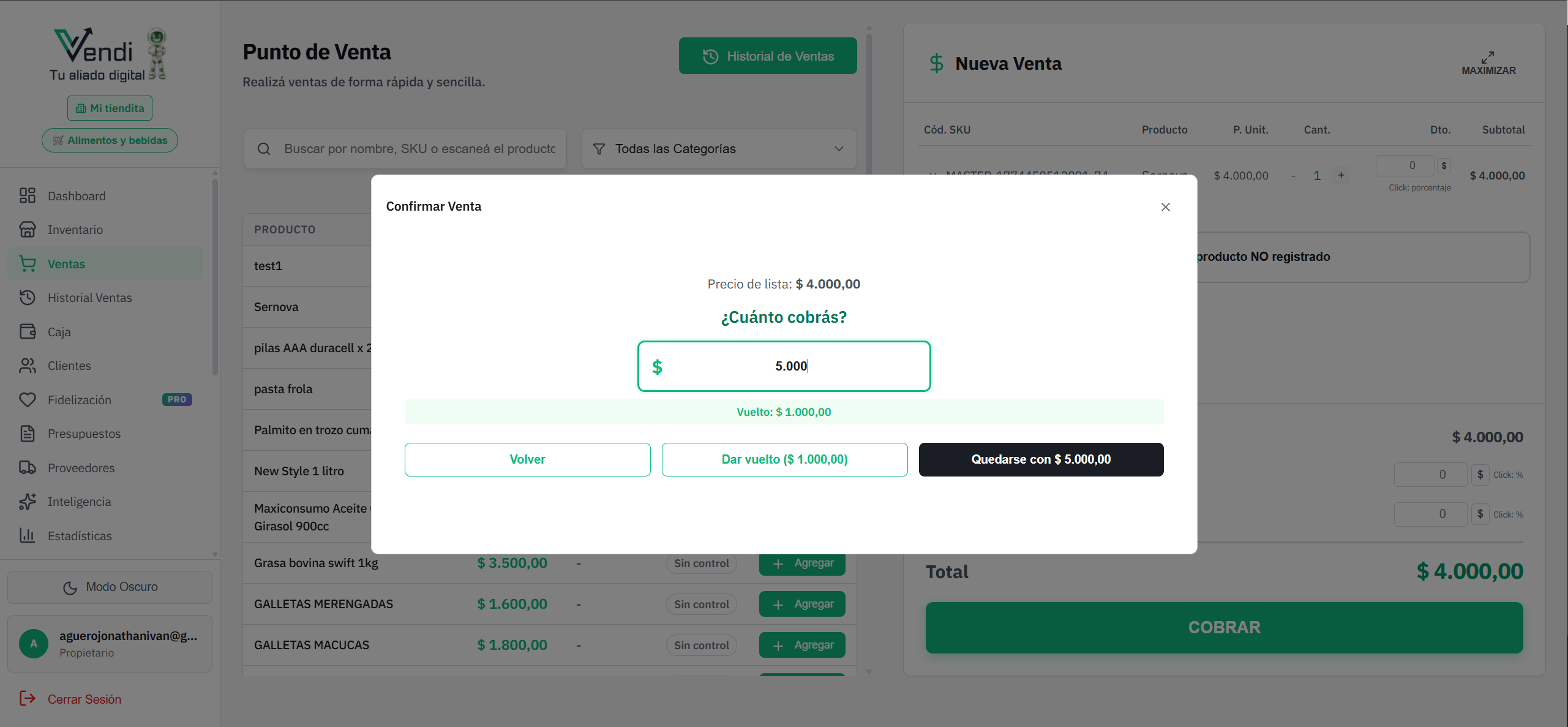The height and width of the screenshot is (727, 1568).
Task: Click the Caja wallet icon
Action: pos(28,332)
